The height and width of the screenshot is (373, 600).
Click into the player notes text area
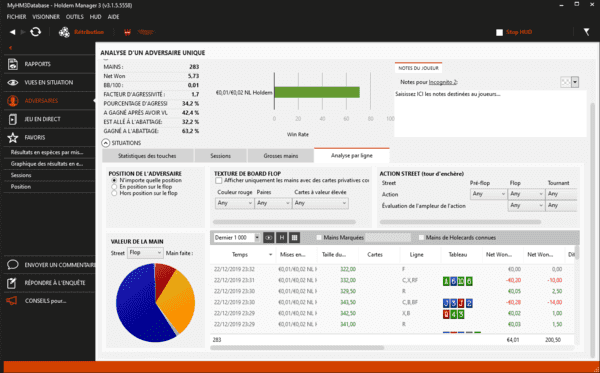click(490, 114)
